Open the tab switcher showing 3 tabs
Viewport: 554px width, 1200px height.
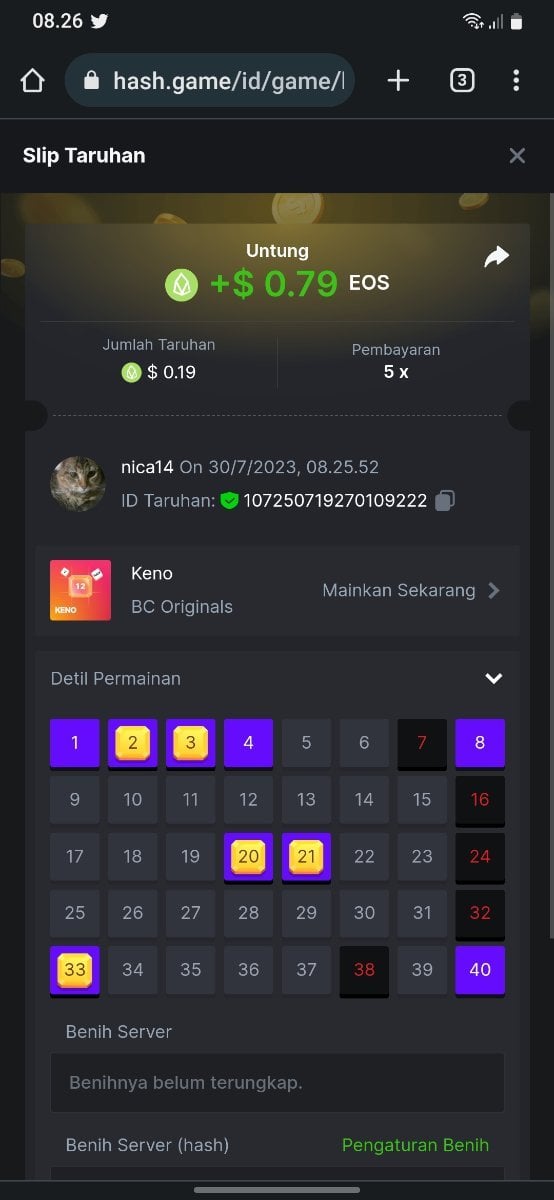pos(461,81)
